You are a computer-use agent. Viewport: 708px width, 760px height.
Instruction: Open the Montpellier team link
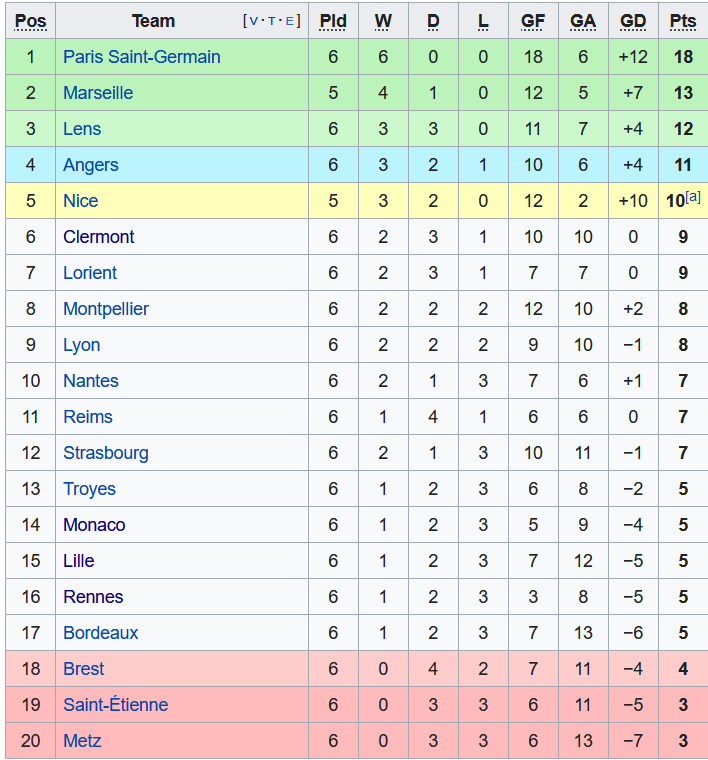106,309
